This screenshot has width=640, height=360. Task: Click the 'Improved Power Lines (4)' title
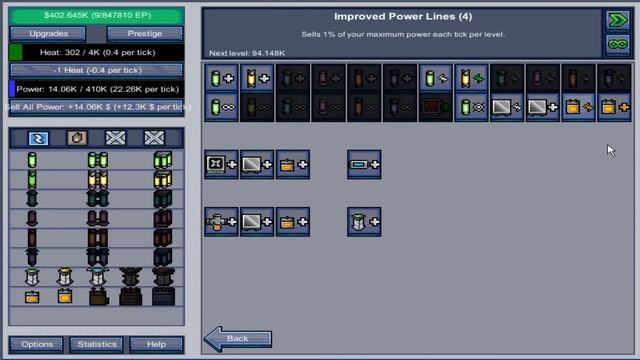click(x=403, y=17)
